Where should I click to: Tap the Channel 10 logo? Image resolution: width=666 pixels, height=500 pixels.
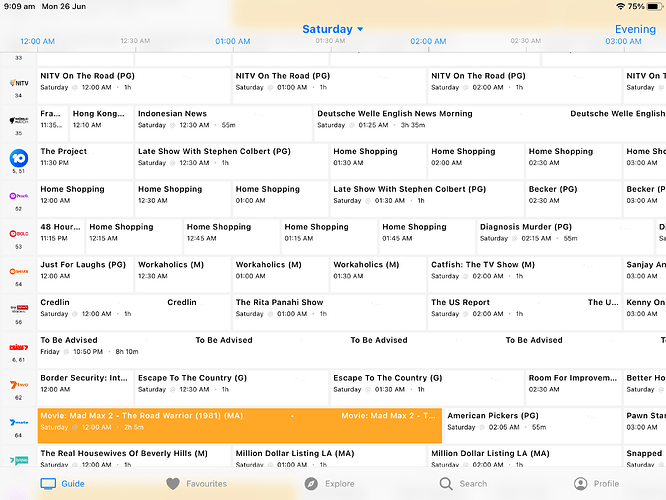[19, 158]
